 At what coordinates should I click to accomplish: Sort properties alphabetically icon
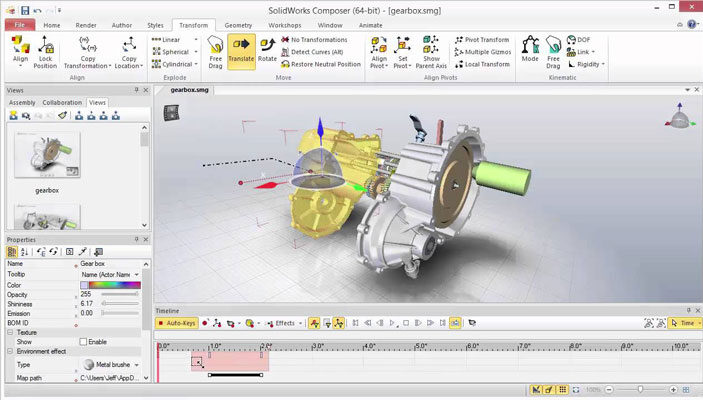pyautogui.click(x=25, y=252)
